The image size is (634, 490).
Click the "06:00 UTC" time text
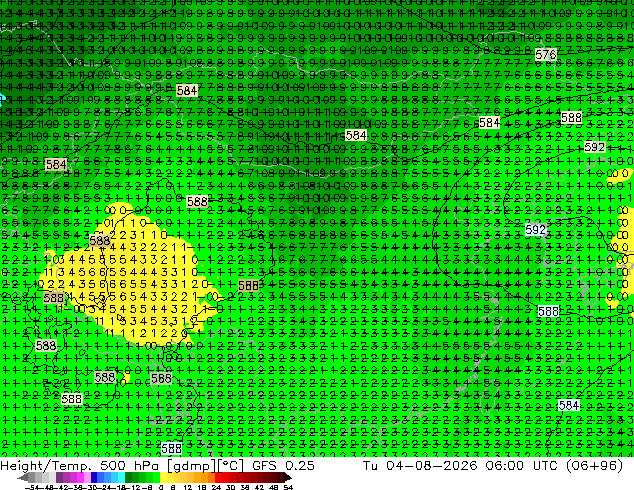point(524,465)
